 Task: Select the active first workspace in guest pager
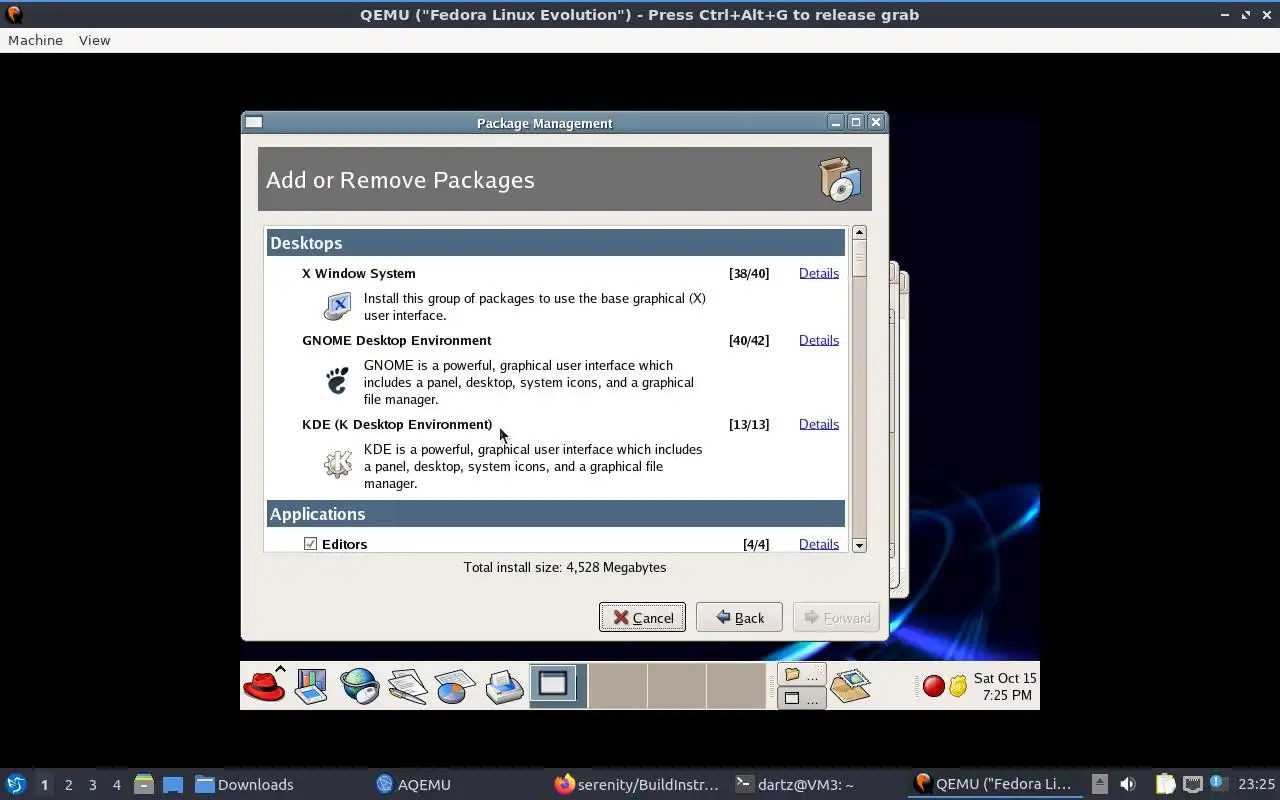coord(558,685)
